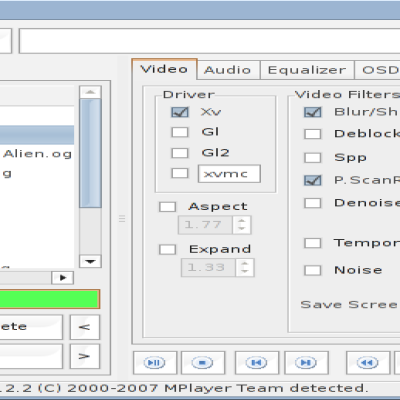Open the OSD tab
The image size is (400, 400).
(x=378, y=70)
